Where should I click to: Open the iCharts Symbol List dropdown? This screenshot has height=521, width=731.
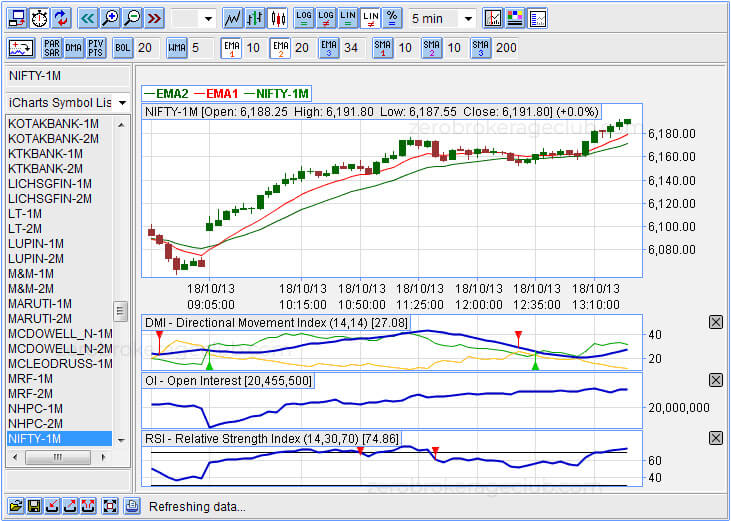[68, 103]
